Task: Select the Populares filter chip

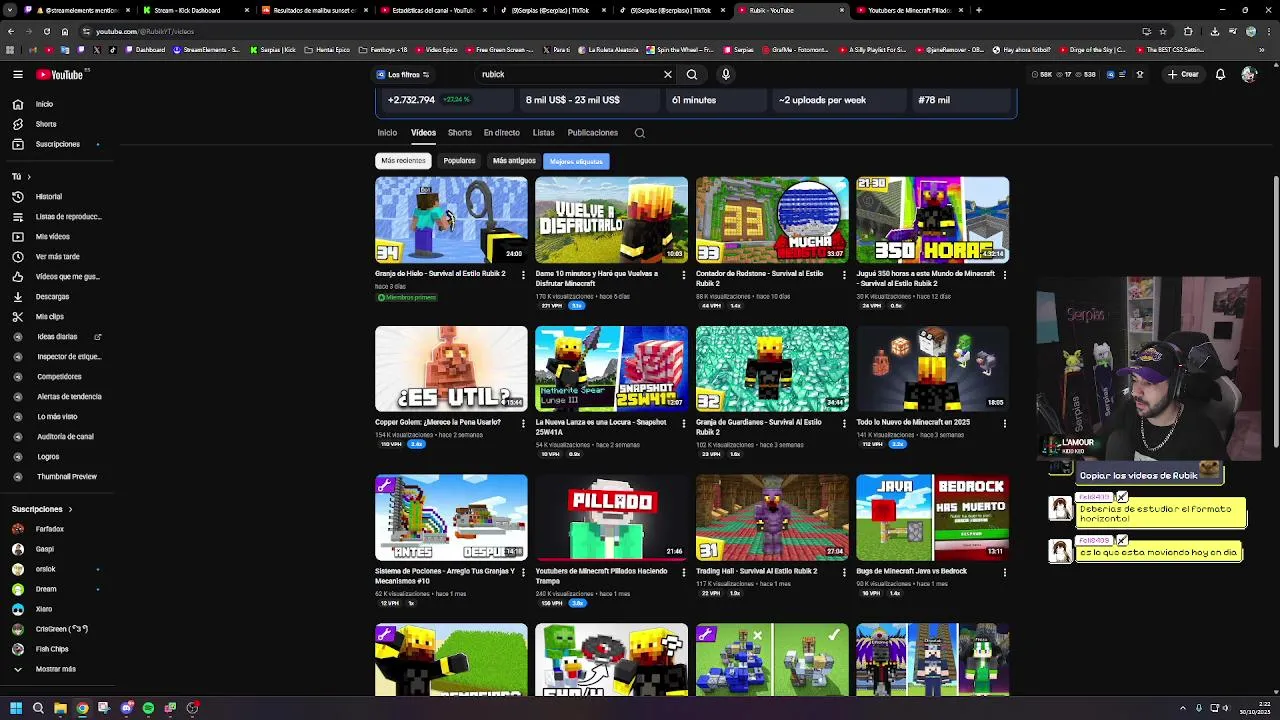Action: [x=460, y=161]
